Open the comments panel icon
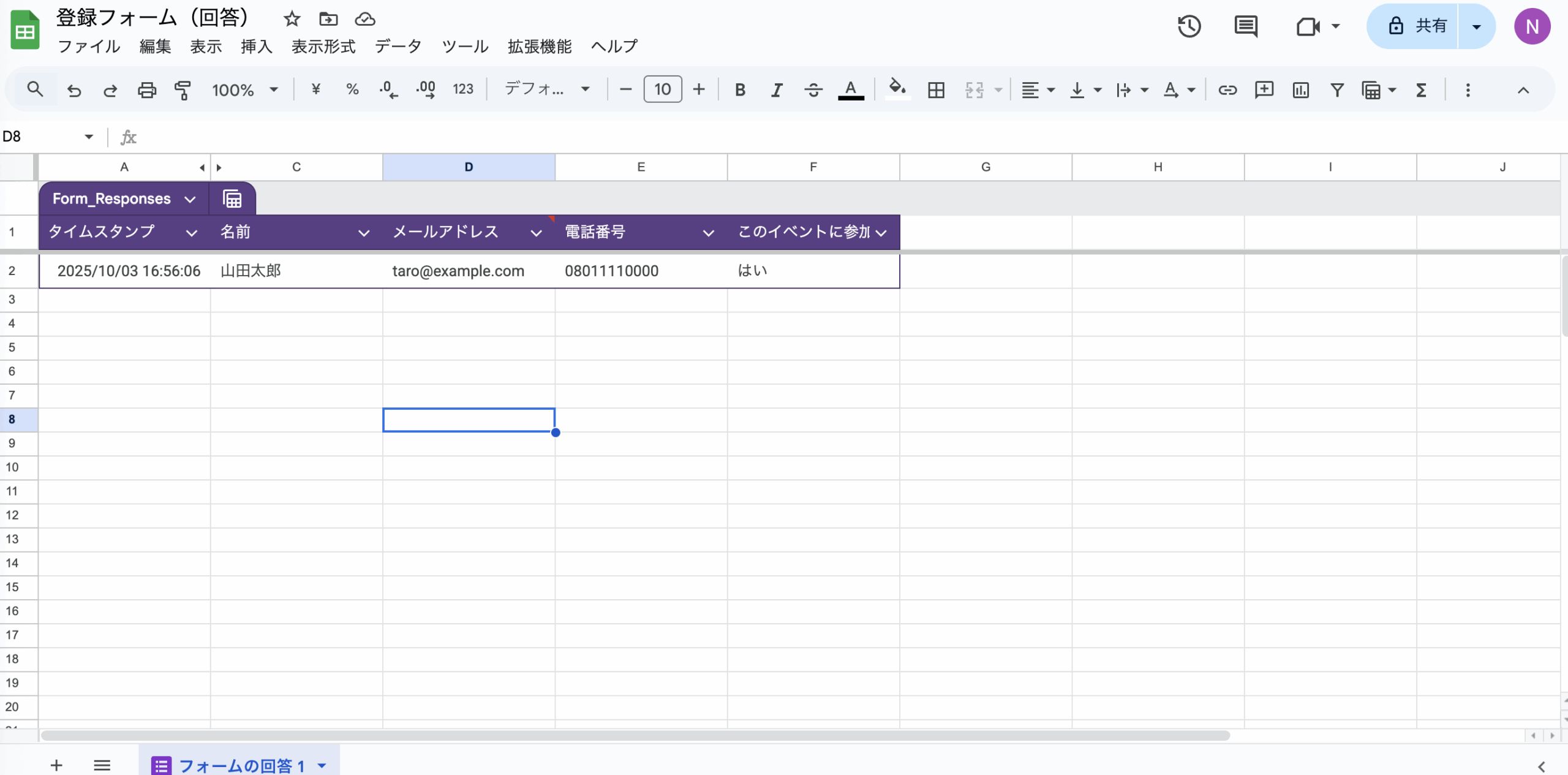Screen dimensions: 1568x775 point(1245,26)
